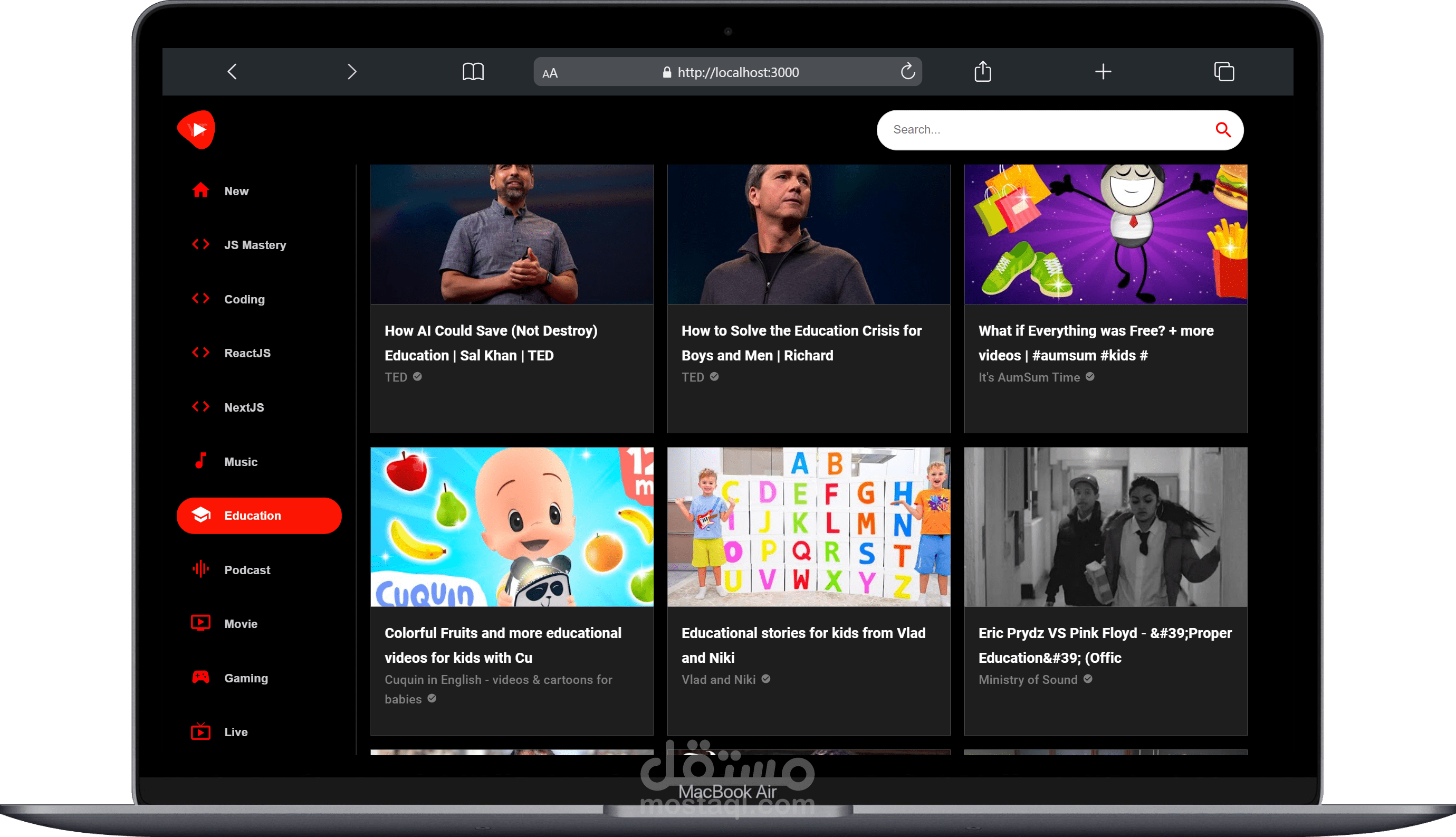Click the share icon in browser toolbar
Image resolution: width=1456 pixels, height=837 pixels.
click(983, 72)
